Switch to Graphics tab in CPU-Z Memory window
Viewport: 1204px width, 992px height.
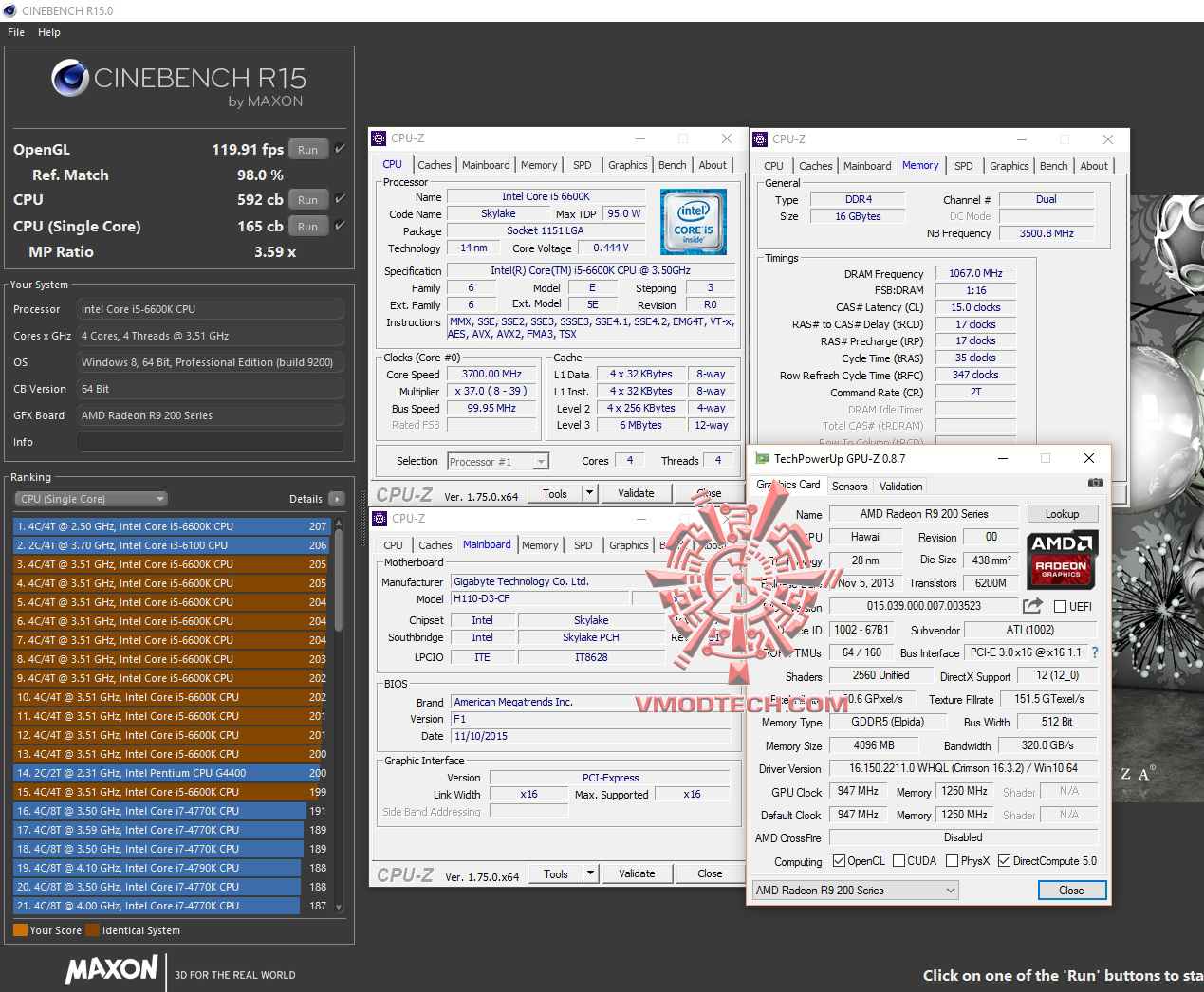tap(1010, 166)
